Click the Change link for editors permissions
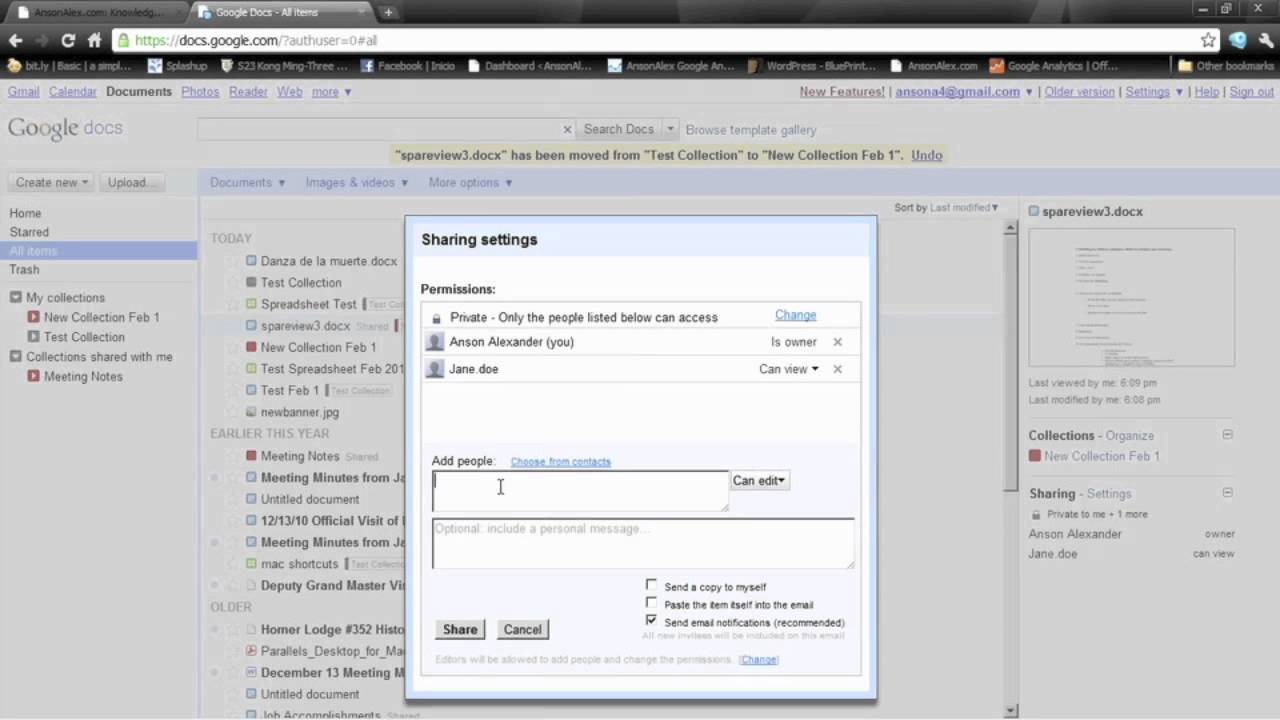 click(759, 659)
